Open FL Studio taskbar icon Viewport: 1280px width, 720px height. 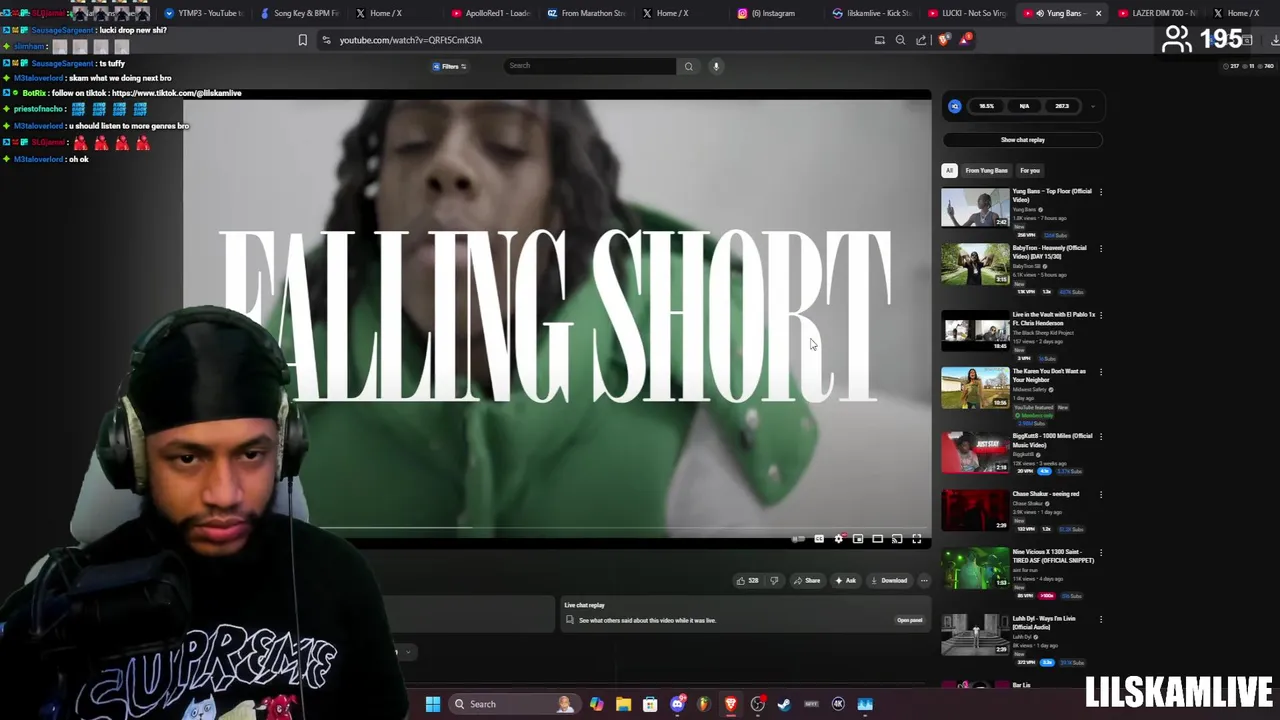click(x=704, y=704)
